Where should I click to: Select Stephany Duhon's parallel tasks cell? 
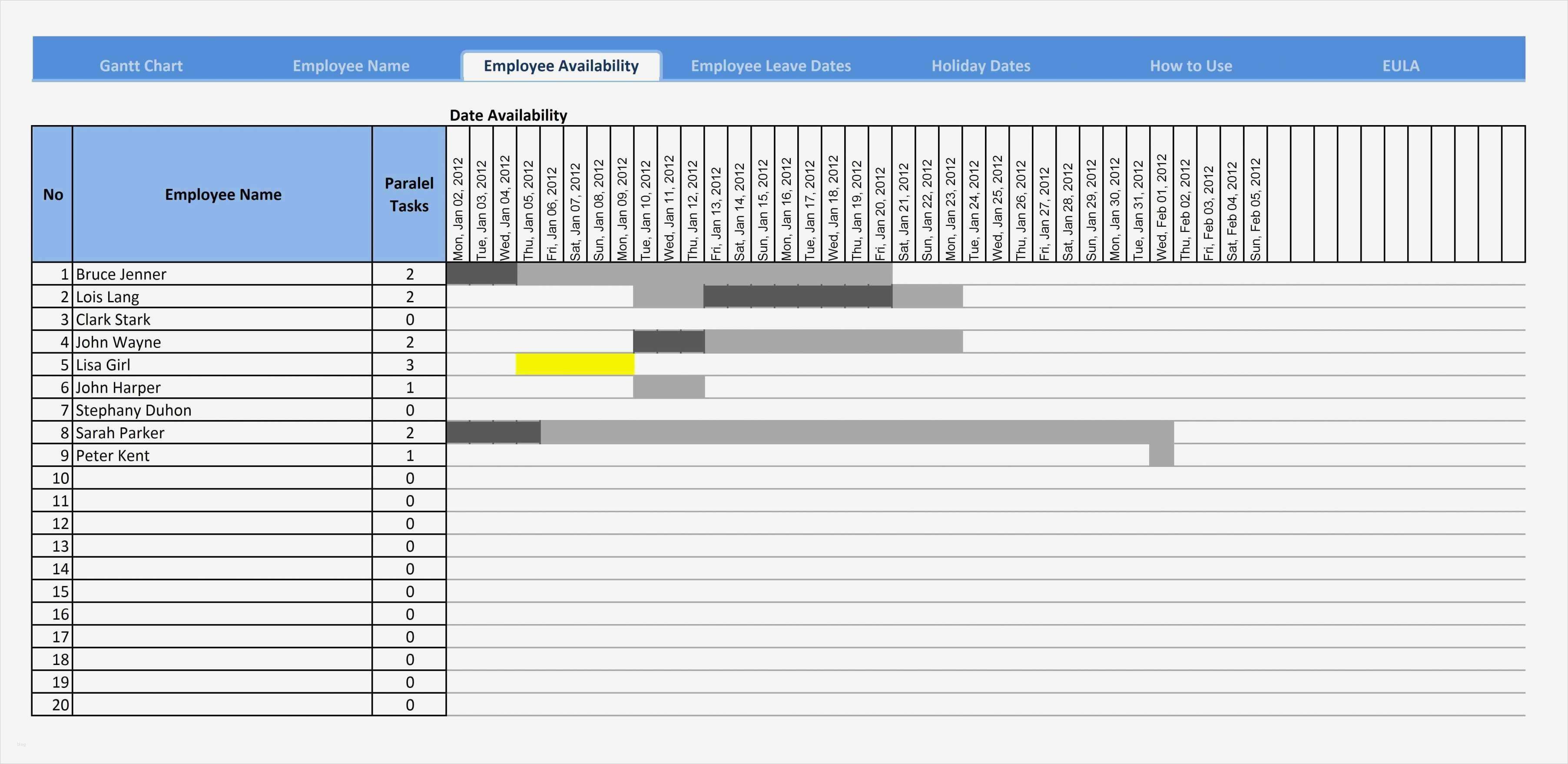coord(409,410)
